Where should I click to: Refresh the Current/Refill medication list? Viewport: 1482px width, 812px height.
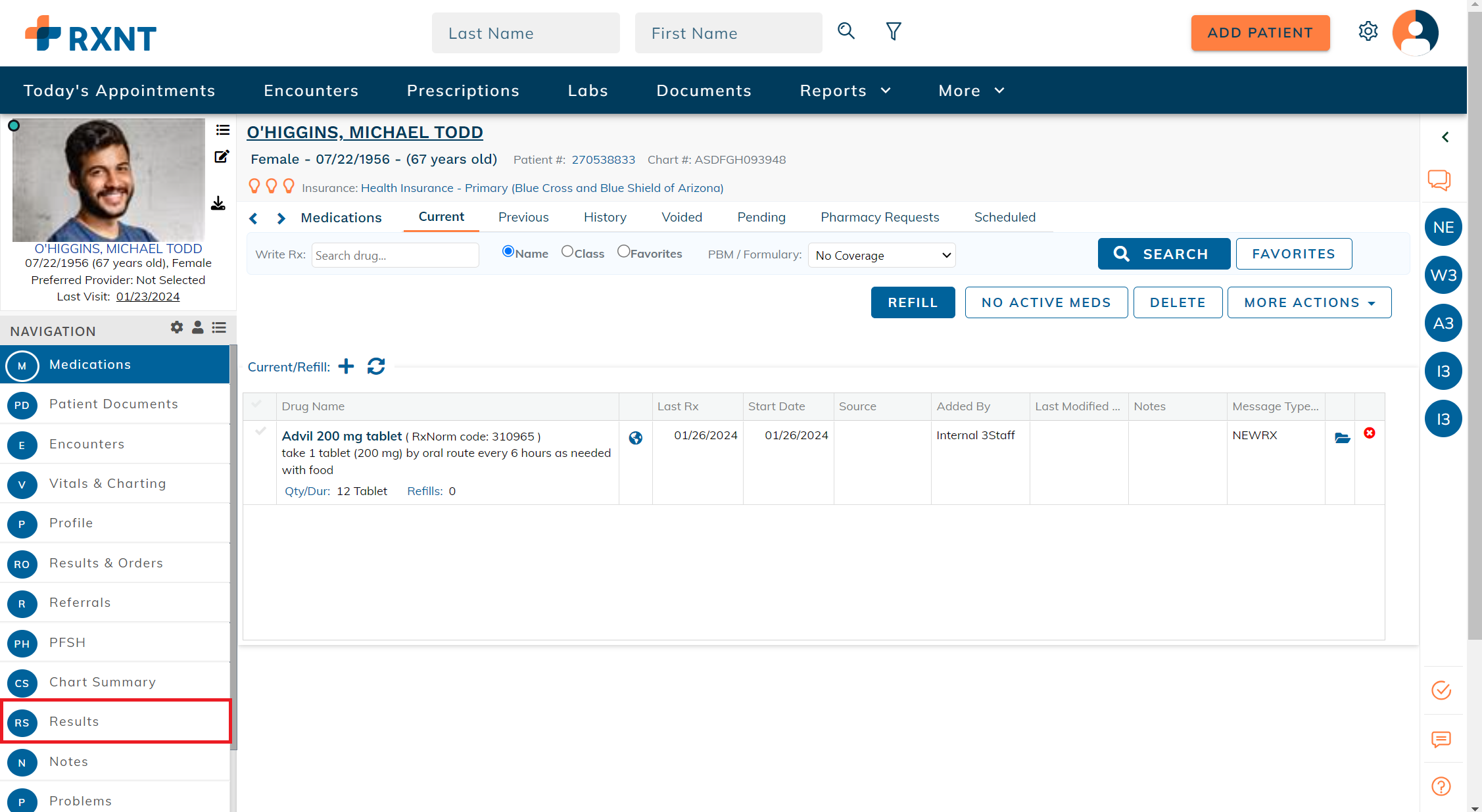pos(375,366)
